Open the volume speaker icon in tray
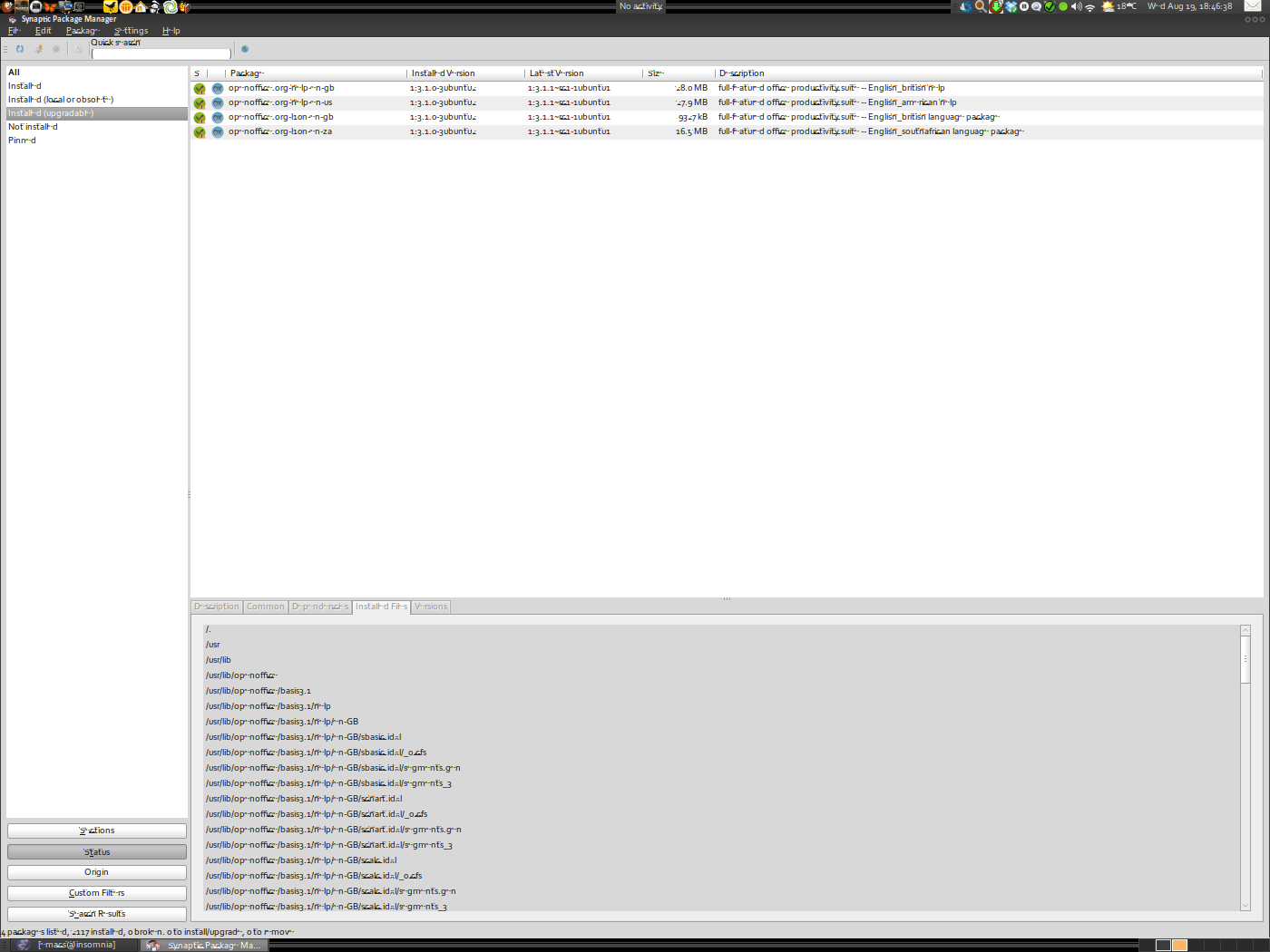Image resolution: width=1270 pixels, height=952 pixels. coord(1076,6)
